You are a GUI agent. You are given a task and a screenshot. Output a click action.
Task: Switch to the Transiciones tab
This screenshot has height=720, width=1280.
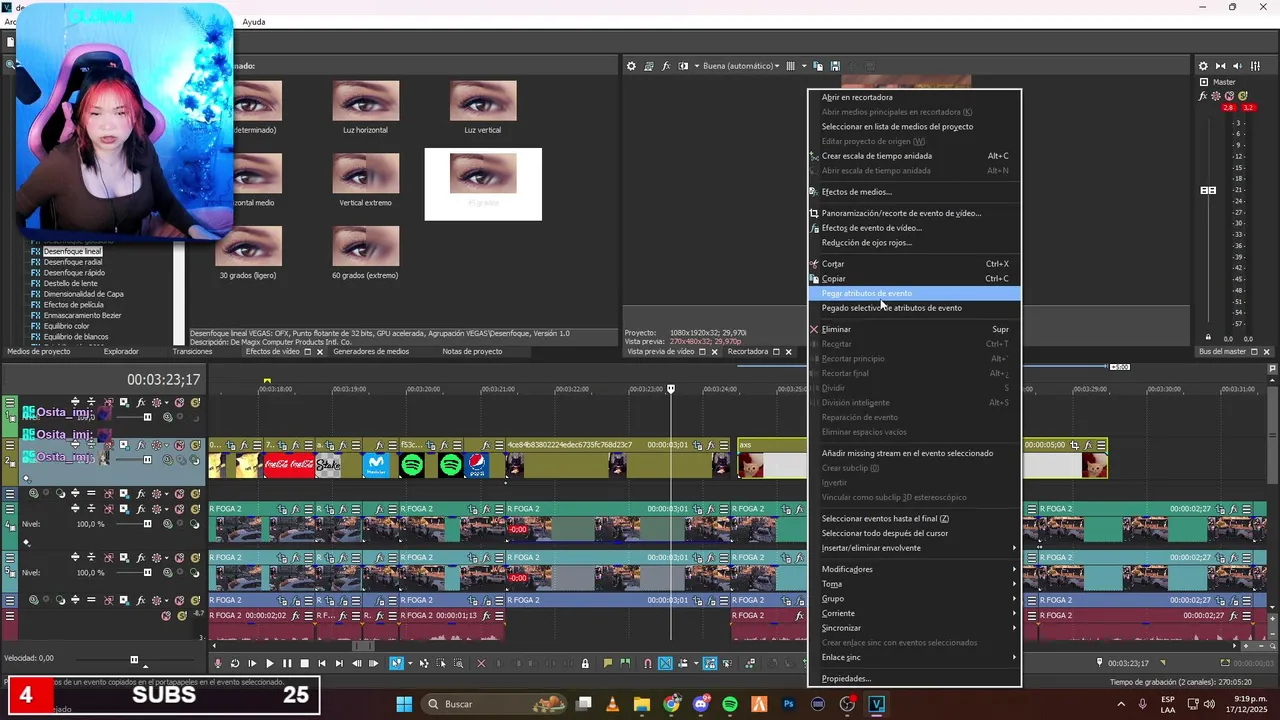pyautogui.click(x=192, y=352)
